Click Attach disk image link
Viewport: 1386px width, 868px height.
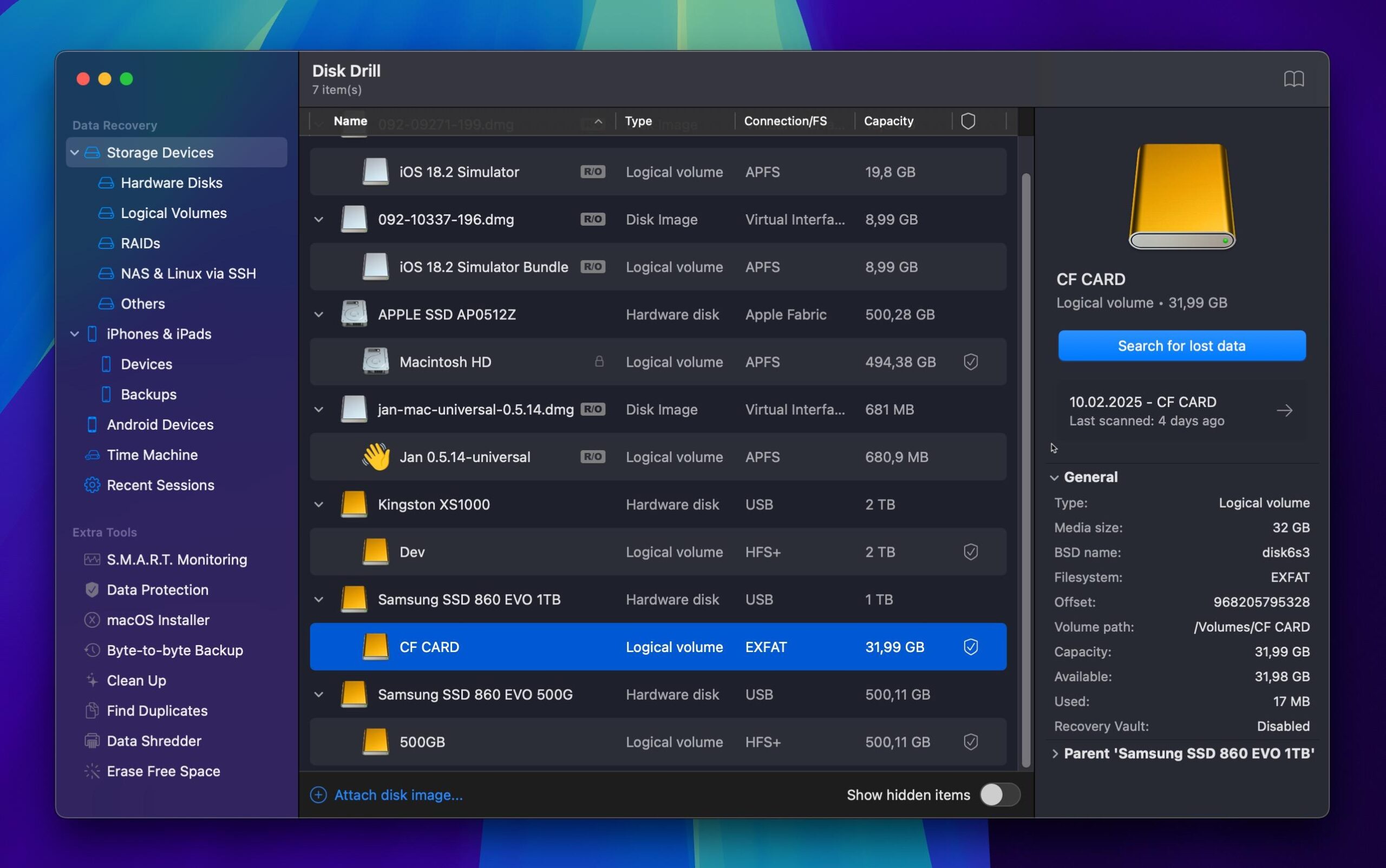point(398,794)
